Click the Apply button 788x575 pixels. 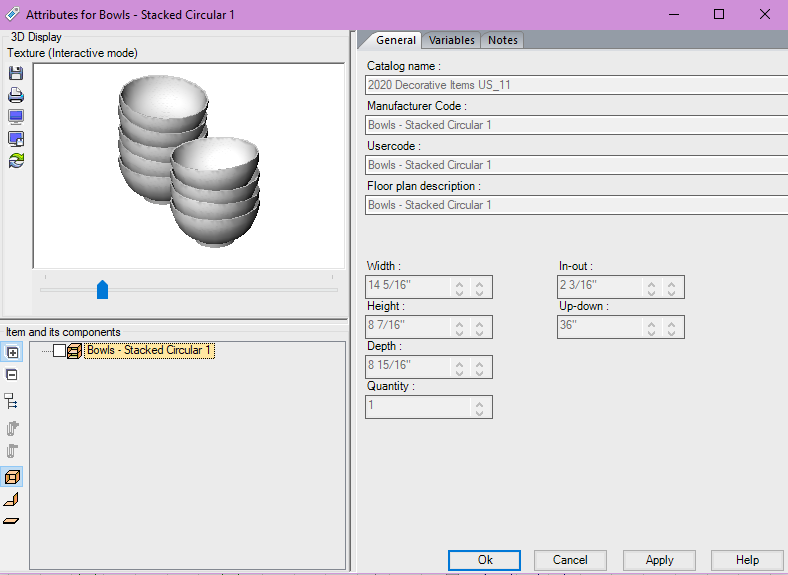[659, 560]
